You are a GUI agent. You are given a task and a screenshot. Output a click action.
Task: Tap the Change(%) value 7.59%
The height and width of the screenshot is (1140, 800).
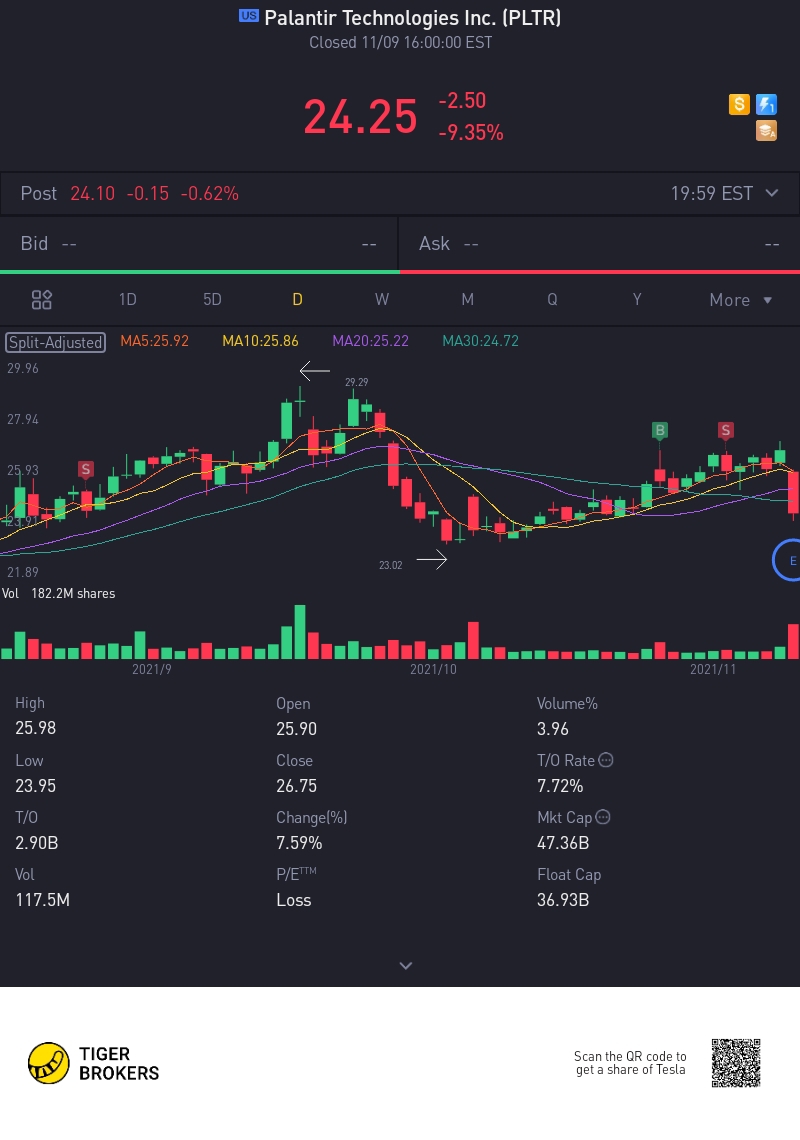pyautogui.click(x=299, y=843)
